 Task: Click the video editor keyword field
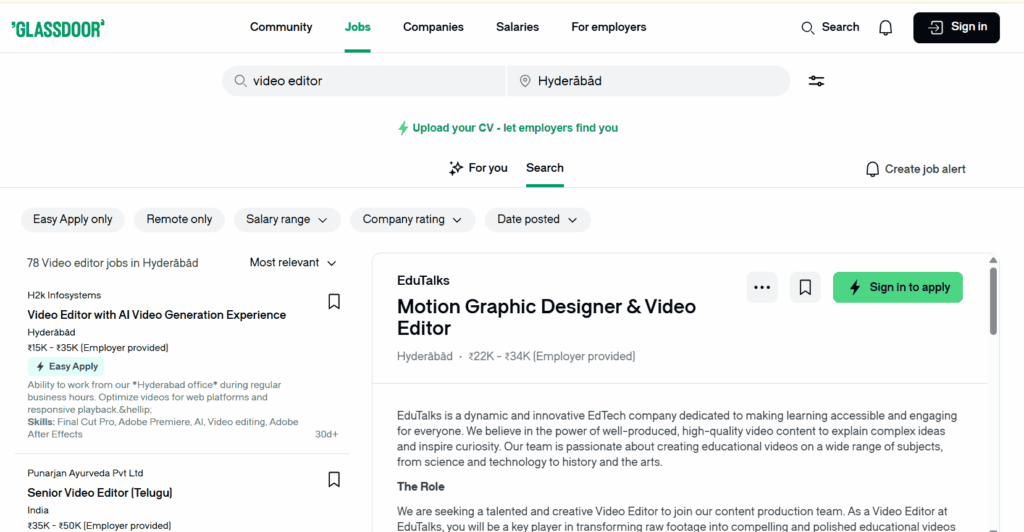(364, 81)
